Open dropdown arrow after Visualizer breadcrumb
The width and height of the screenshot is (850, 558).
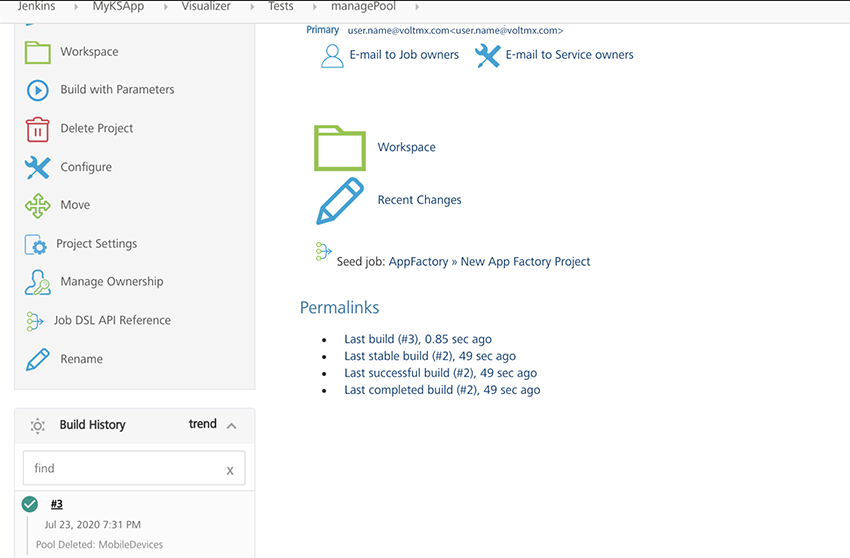point(252,7)
